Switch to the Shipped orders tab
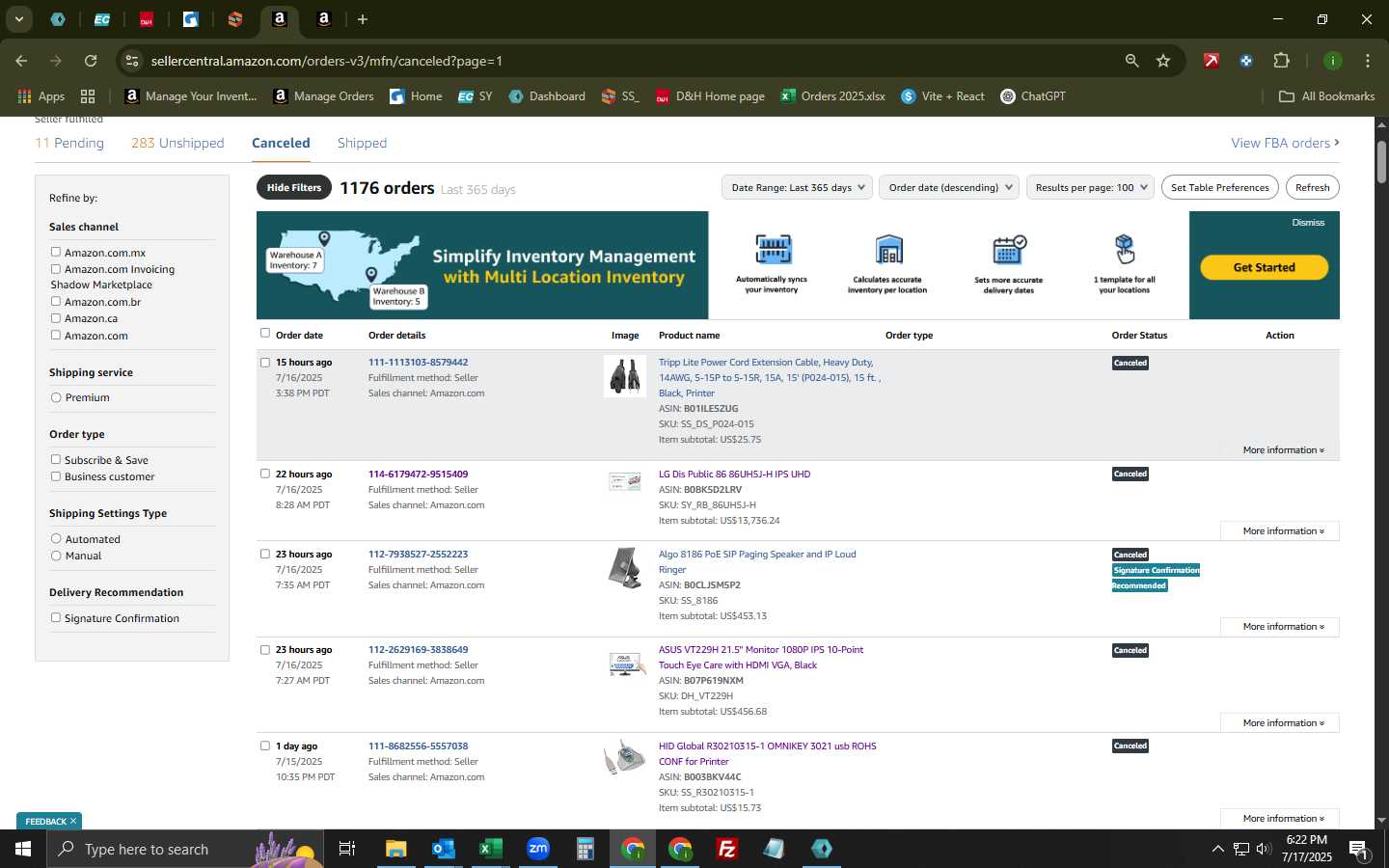Image resolution: width=1389 pixels, height=868 pixels. [362, 143]
